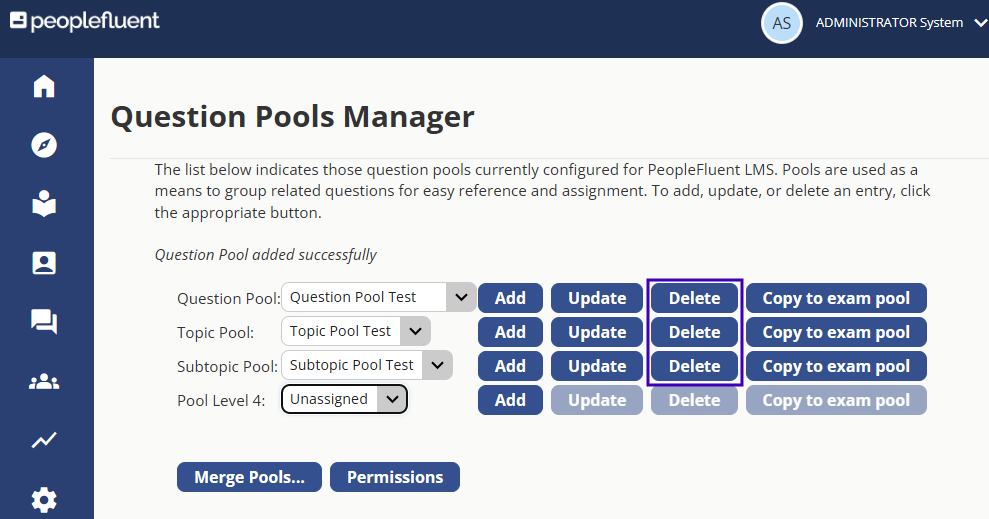Open the Question Pool dropdown
The height and width of the screenshot is (519, 989).
click(378, 297)
